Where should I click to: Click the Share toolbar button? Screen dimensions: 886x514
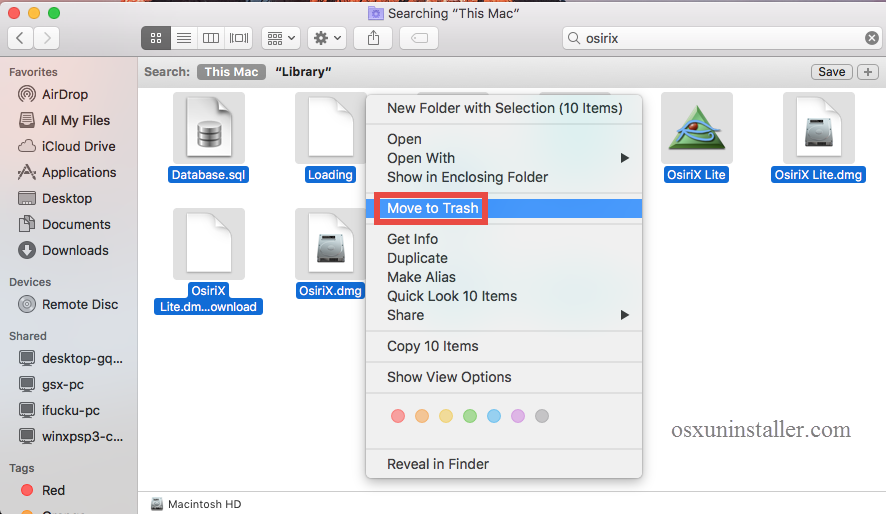point(373,38)
